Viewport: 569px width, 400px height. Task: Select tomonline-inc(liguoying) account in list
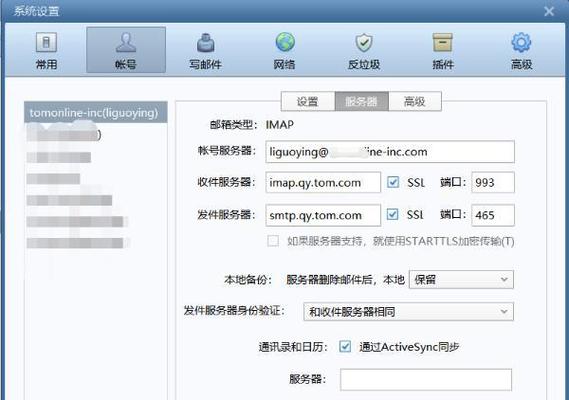[x=95, y=112]
